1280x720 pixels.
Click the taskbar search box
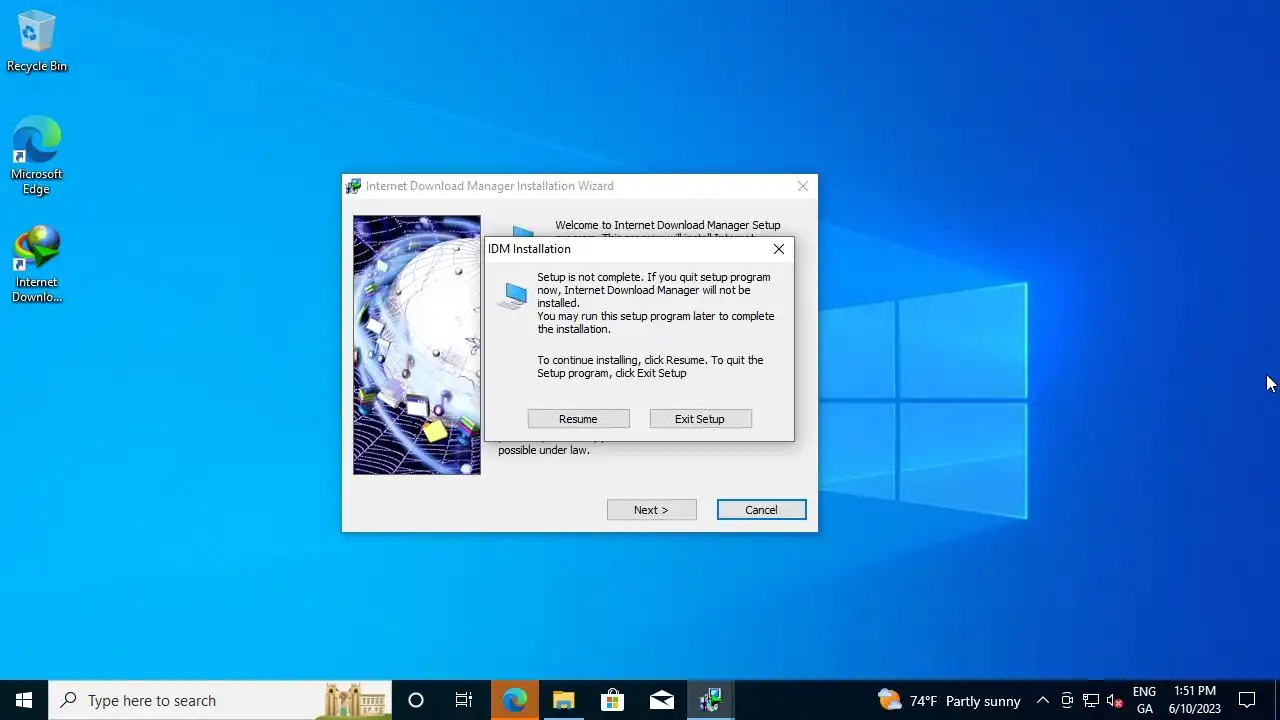(x=220, y=700)
